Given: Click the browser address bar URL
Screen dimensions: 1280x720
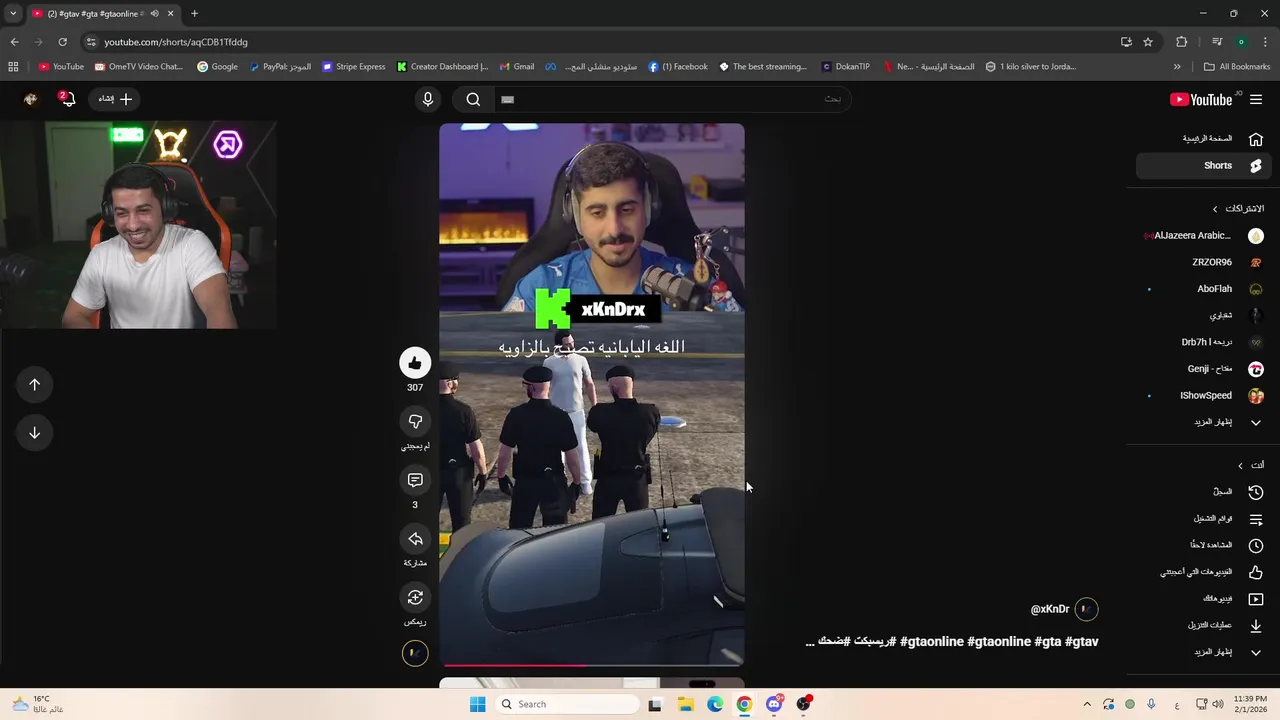Looking at the screenshot, I should 176,42.
